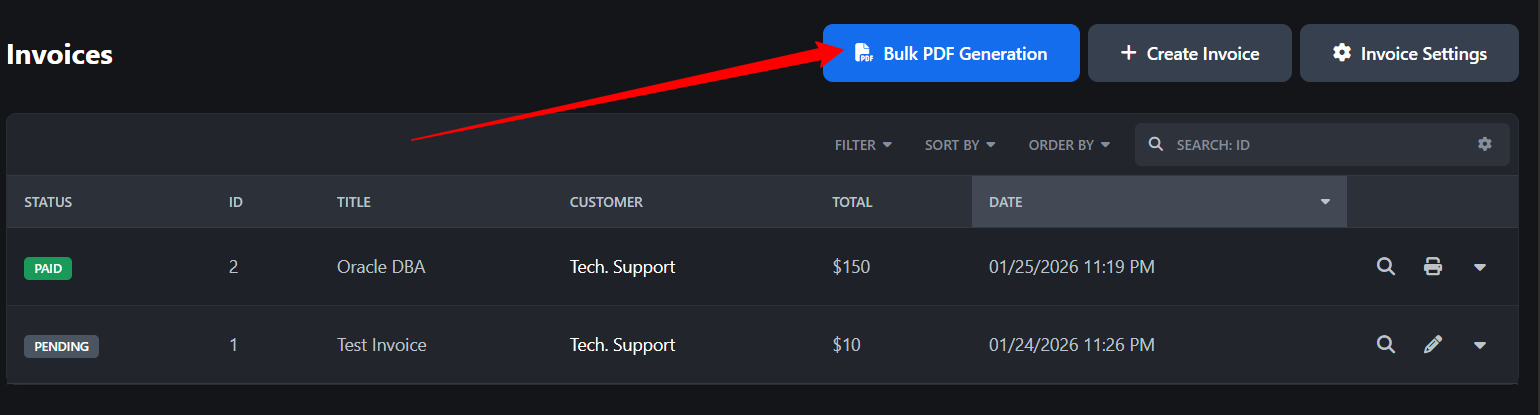View Oracle DBA invoice with magnifier icon
Screen dimensions: 1540x415
pyautogui.click(x=1386, y=267)
